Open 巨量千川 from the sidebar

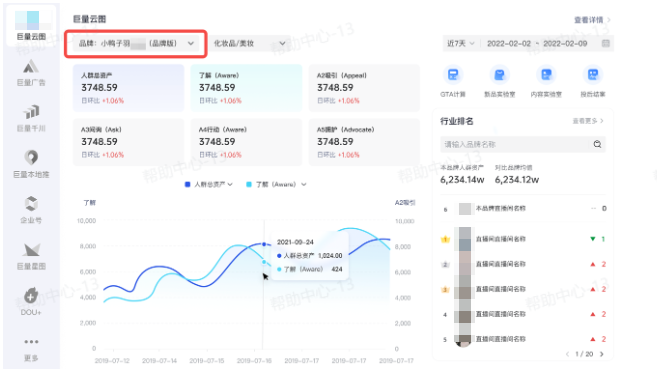(x=31, y=119)
